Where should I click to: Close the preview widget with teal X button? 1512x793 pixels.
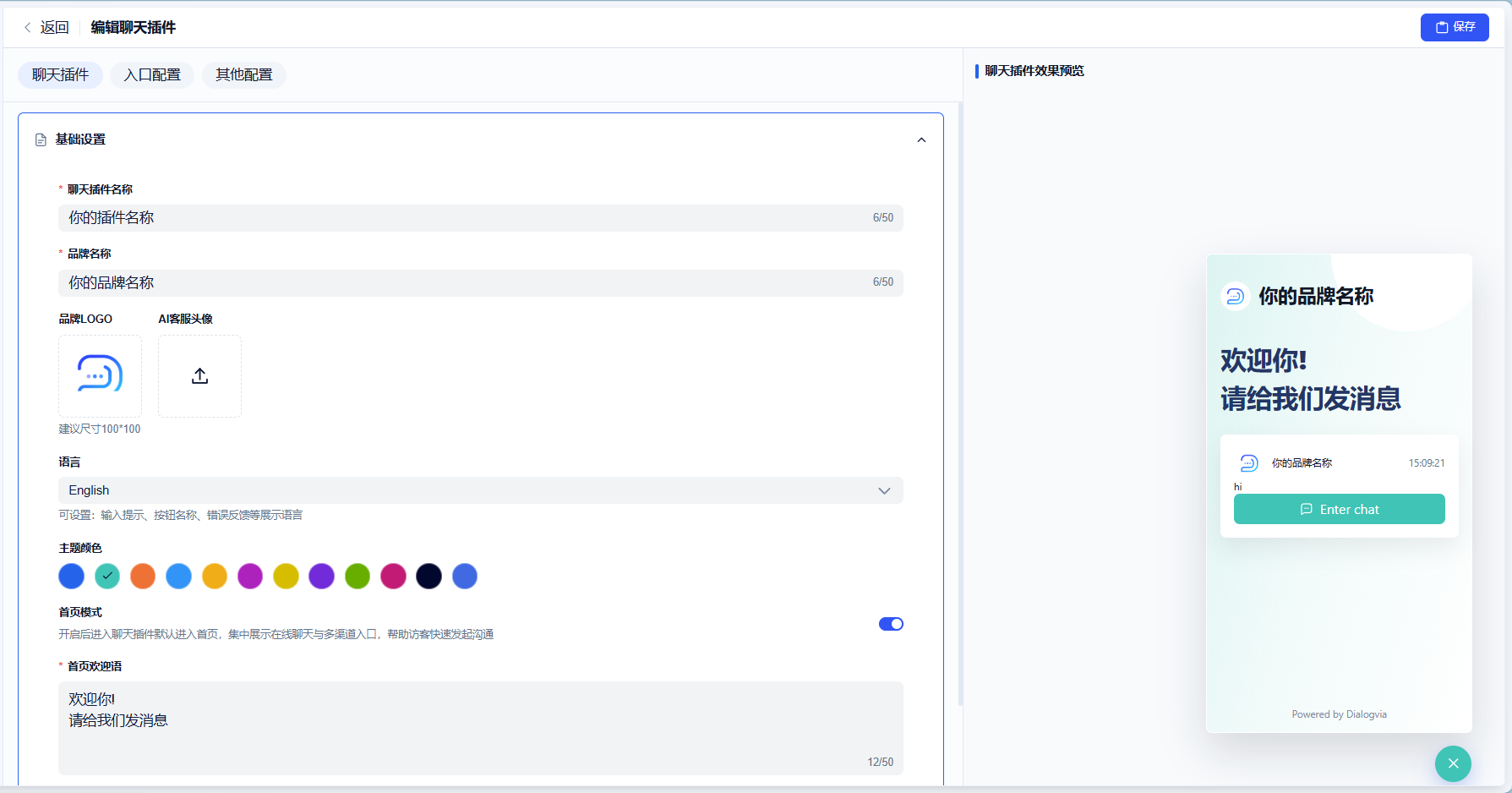tap(1453, 763)
